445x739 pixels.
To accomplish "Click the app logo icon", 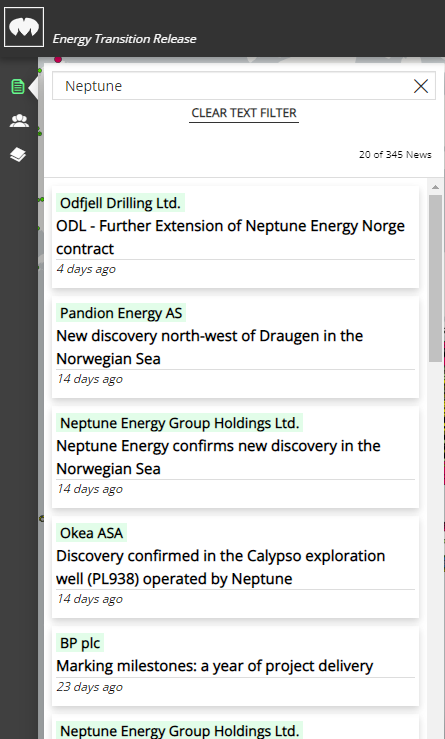I will [x=24, y=27].
